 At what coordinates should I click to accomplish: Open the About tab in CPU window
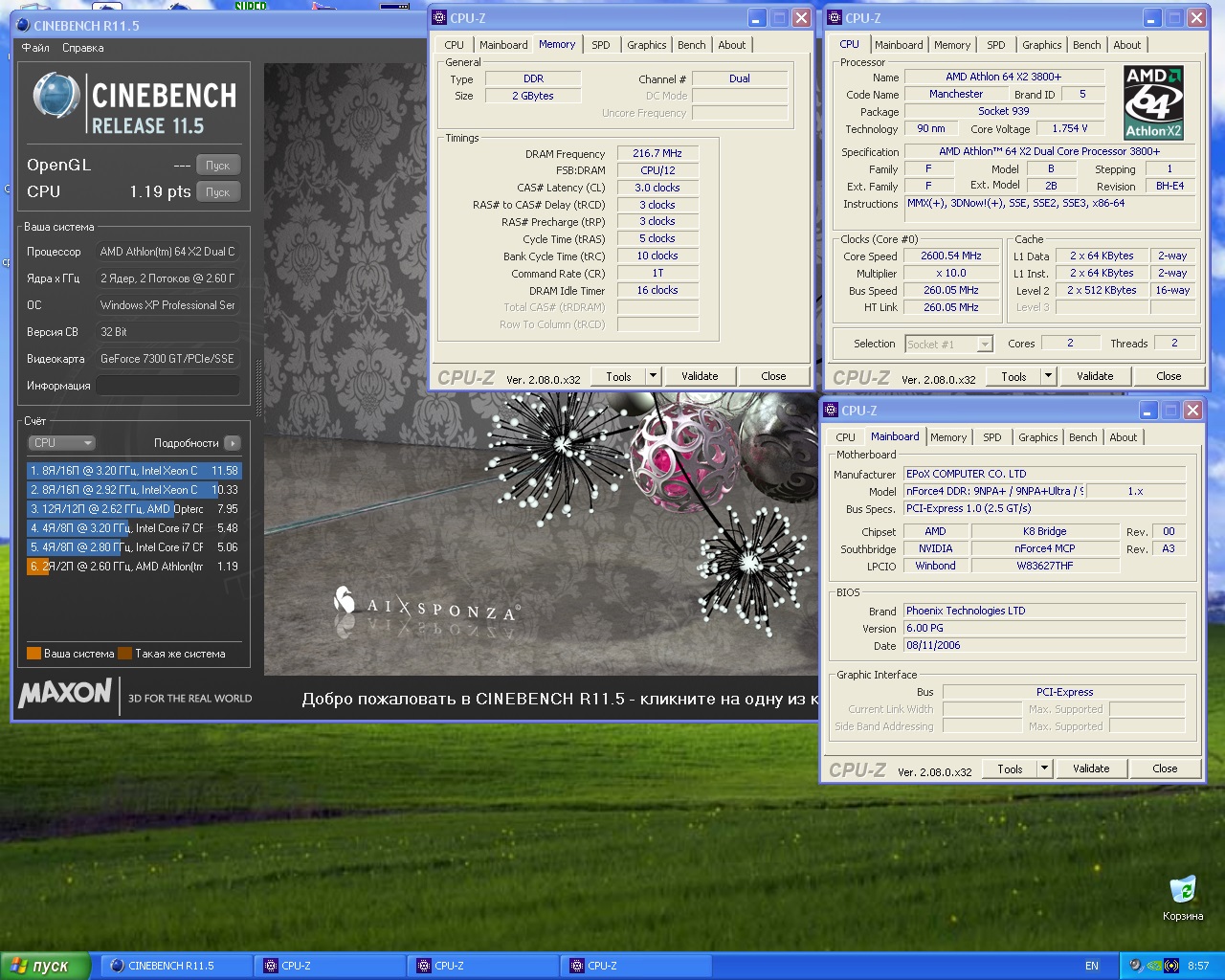tap(1126, 45)
